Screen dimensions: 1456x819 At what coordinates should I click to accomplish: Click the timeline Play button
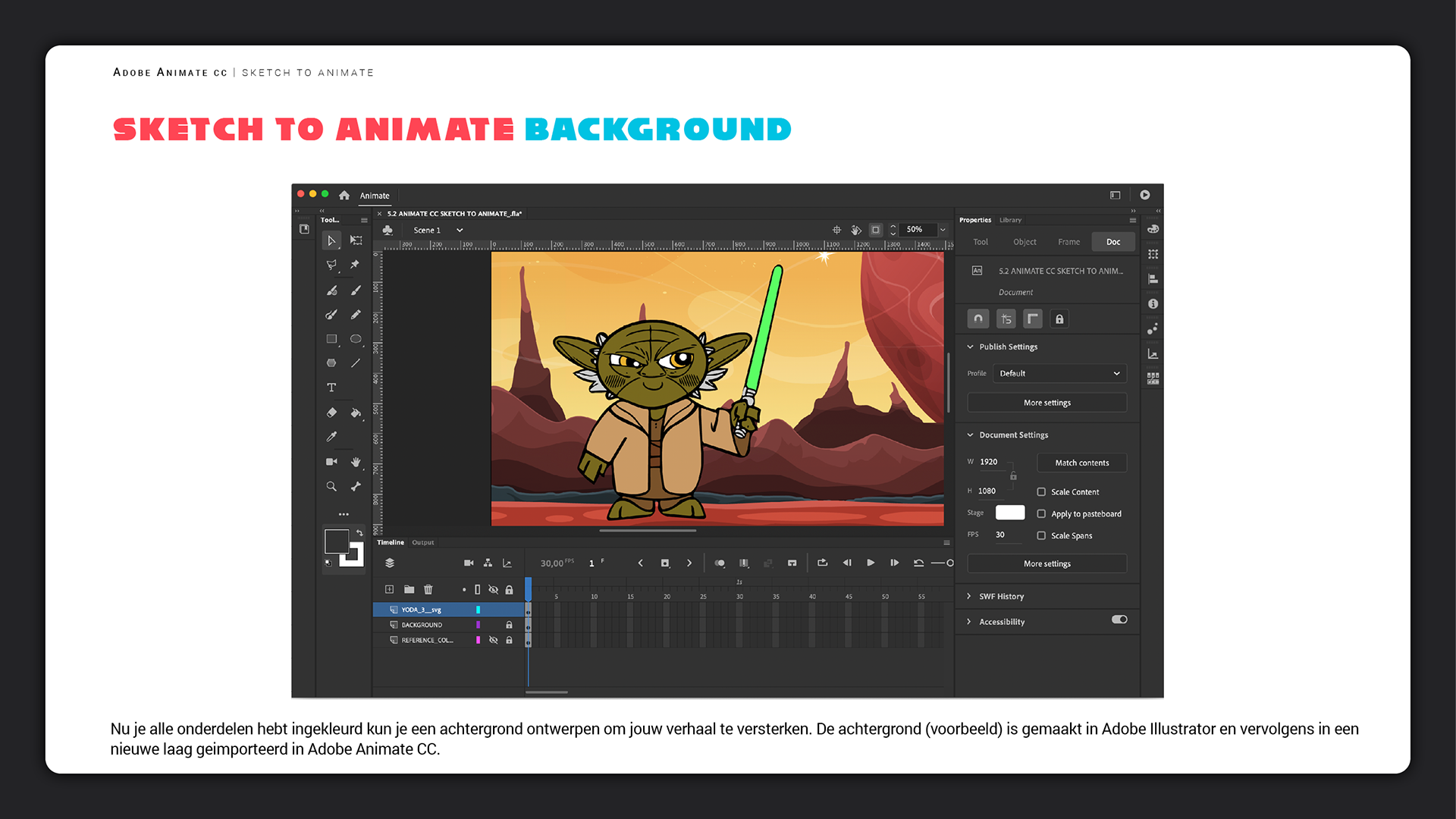[871, 563]
